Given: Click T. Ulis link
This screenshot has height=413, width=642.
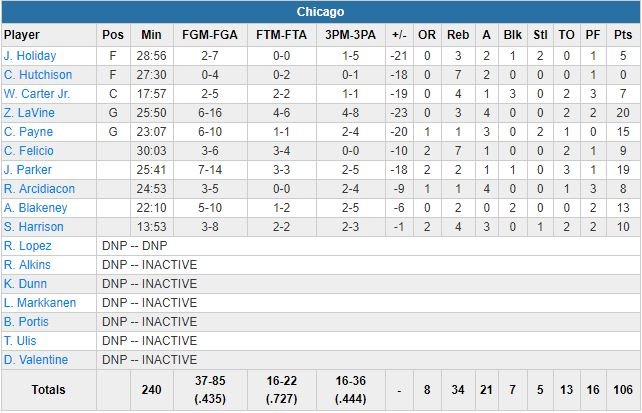Looking at the screenshot, I should coord(20,341).
